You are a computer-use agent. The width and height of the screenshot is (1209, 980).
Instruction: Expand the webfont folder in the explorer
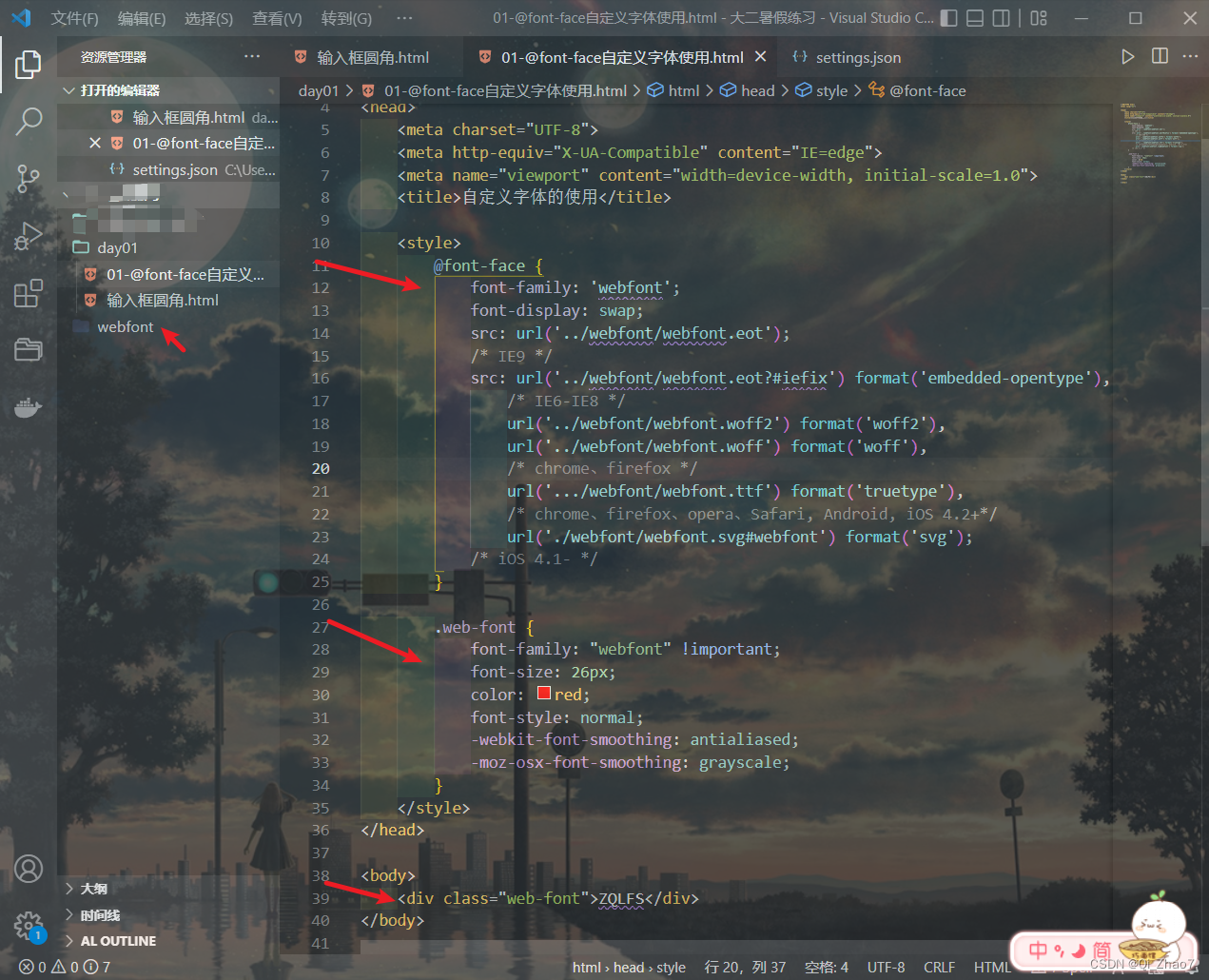pyautogui.click(x=168, y=326)
